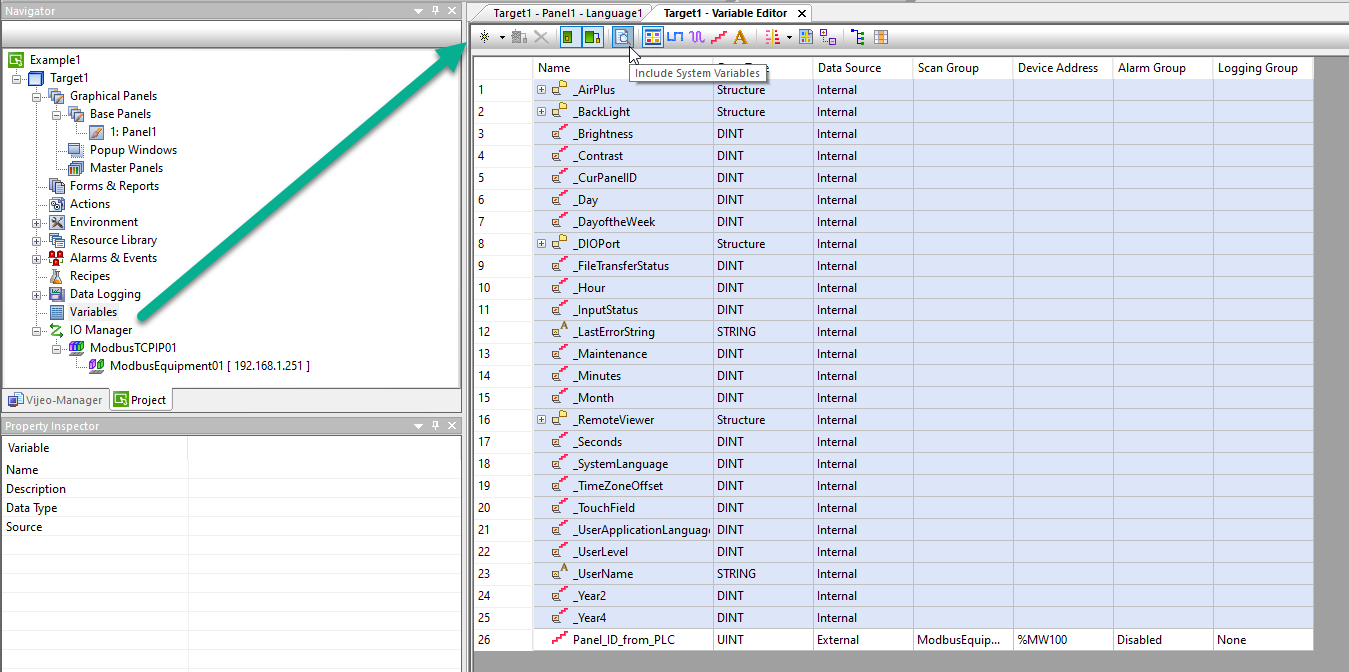Collapse the Graphical Panels node
The width and height of the screenshot is (1349, 672).
coord(37,96)
